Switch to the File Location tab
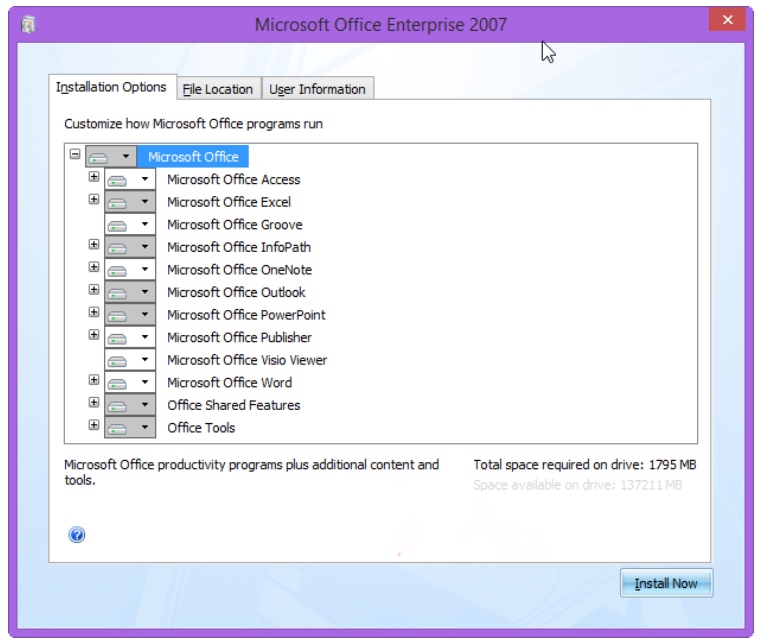This screenshot has width=762, height=641. coord(218,89)
